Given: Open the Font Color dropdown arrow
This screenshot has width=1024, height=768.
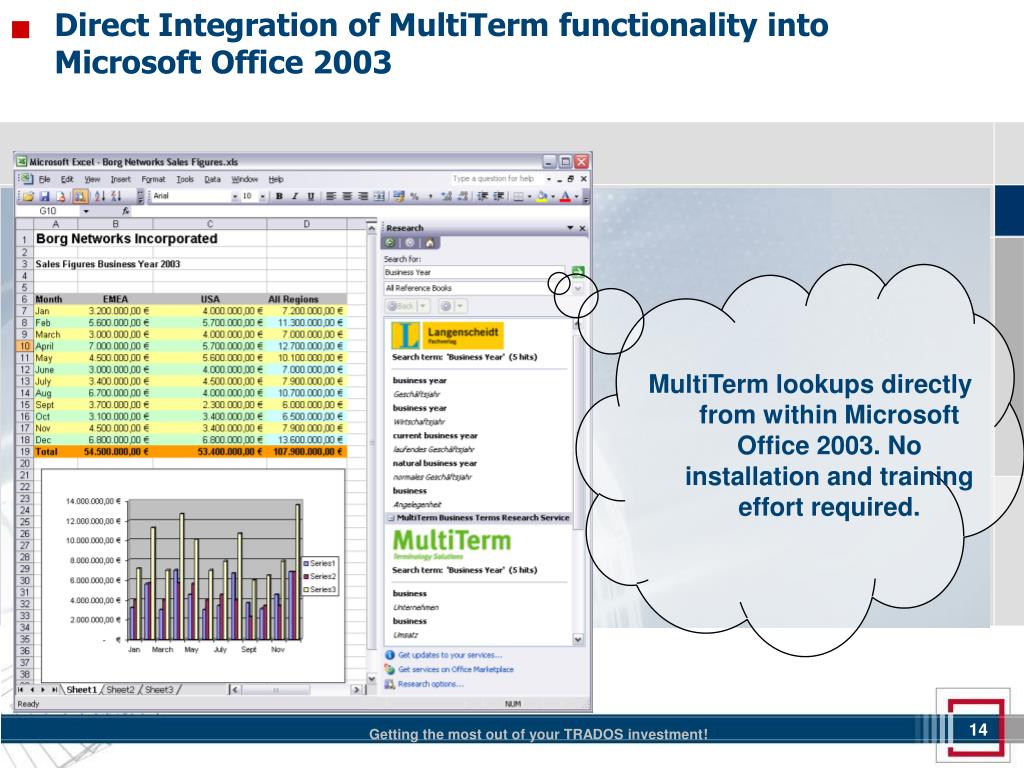Looking at the screenshot, I should click(x=577, y=196).
